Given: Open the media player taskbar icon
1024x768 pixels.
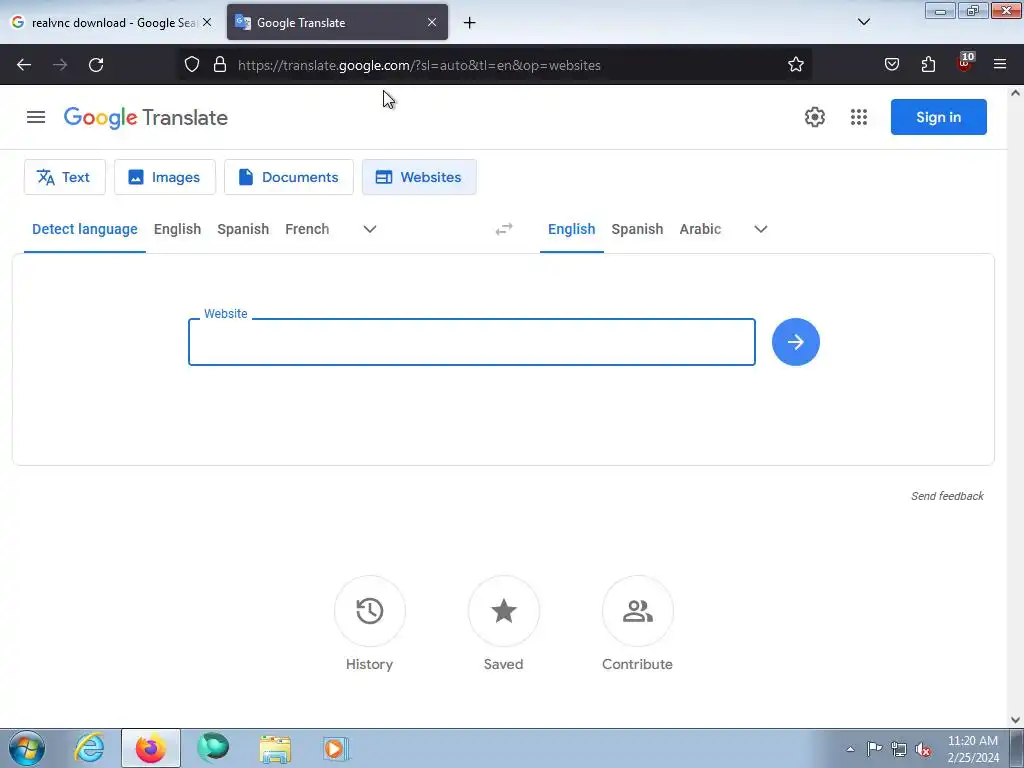Looking at the screenshot, I should [336, 748].
